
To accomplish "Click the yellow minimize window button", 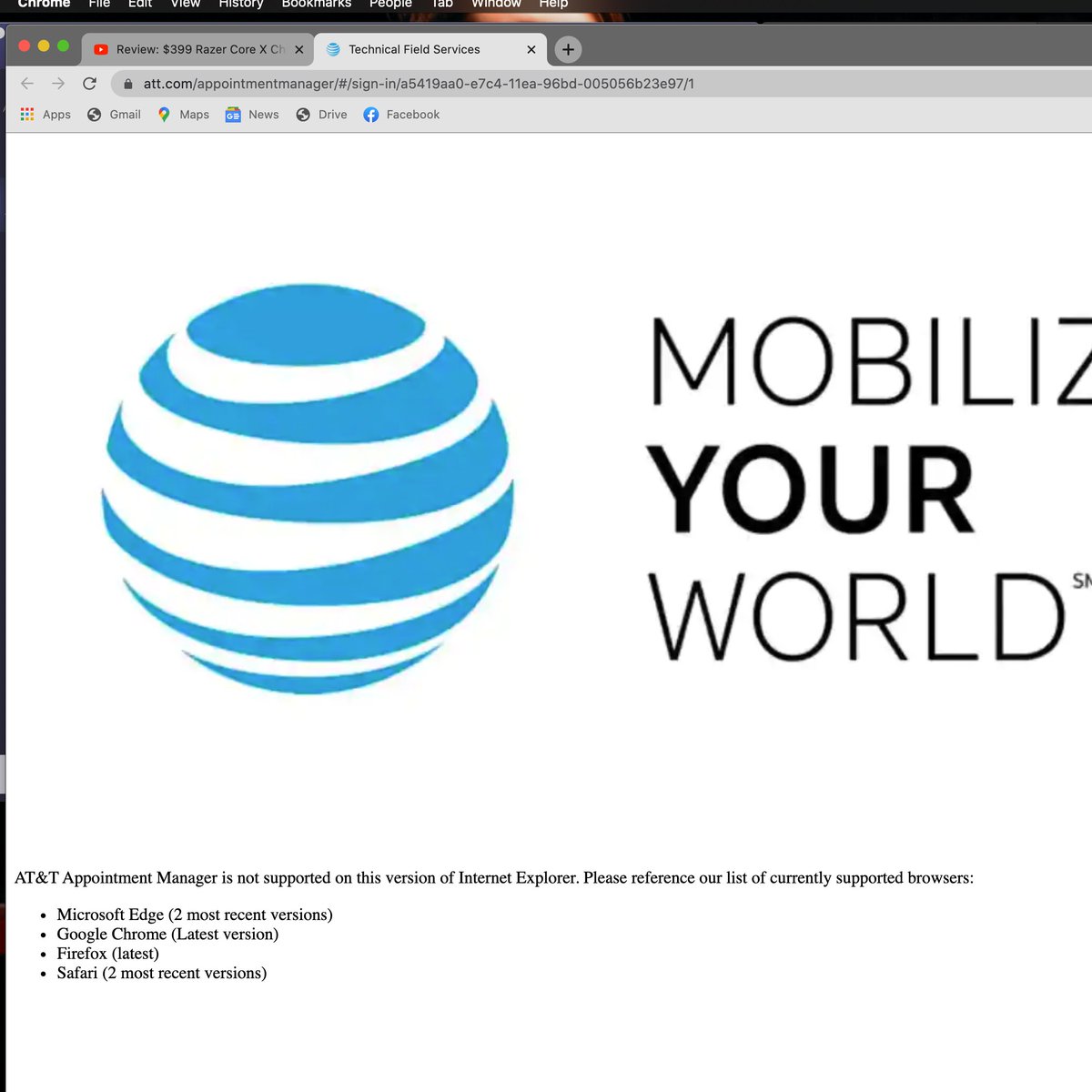I will tap(44, 45).
